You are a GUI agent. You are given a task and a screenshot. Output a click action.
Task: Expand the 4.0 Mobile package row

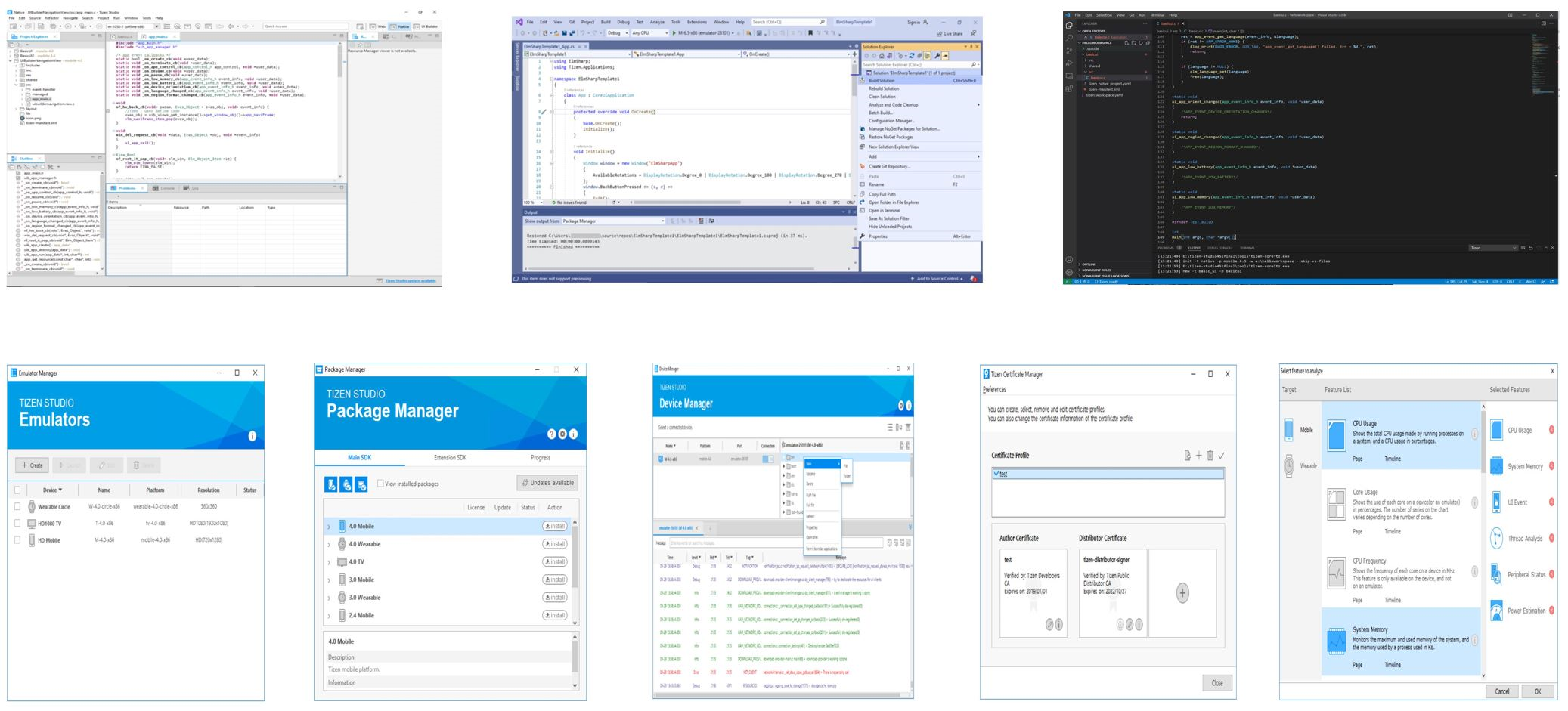click(329, 527)
